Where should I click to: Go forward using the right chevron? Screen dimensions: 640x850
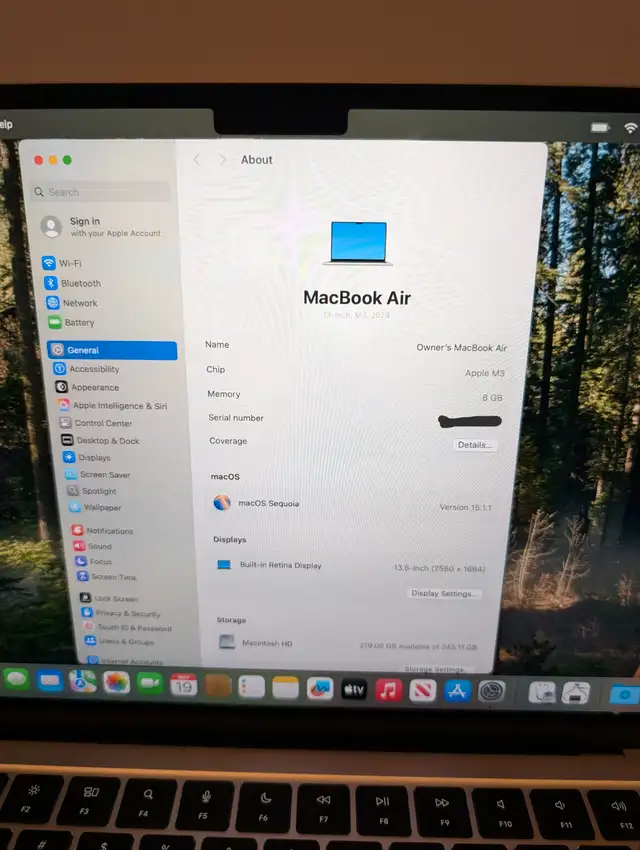pyautogui.click(x=222, y=159)
